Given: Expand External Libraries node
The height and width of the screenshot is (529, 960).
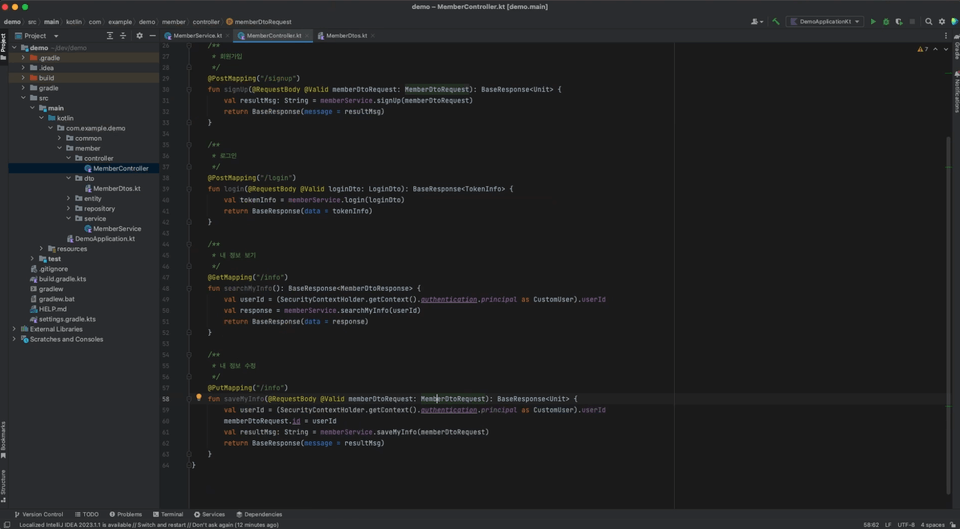Looking at the screenshot, I should (14, 329).
